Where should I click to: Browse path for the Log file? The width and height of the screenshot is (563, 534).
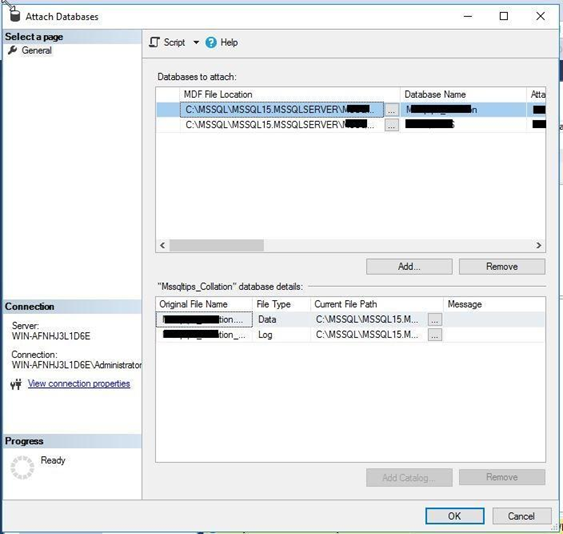pyautogui.click(x=435, y=335)
